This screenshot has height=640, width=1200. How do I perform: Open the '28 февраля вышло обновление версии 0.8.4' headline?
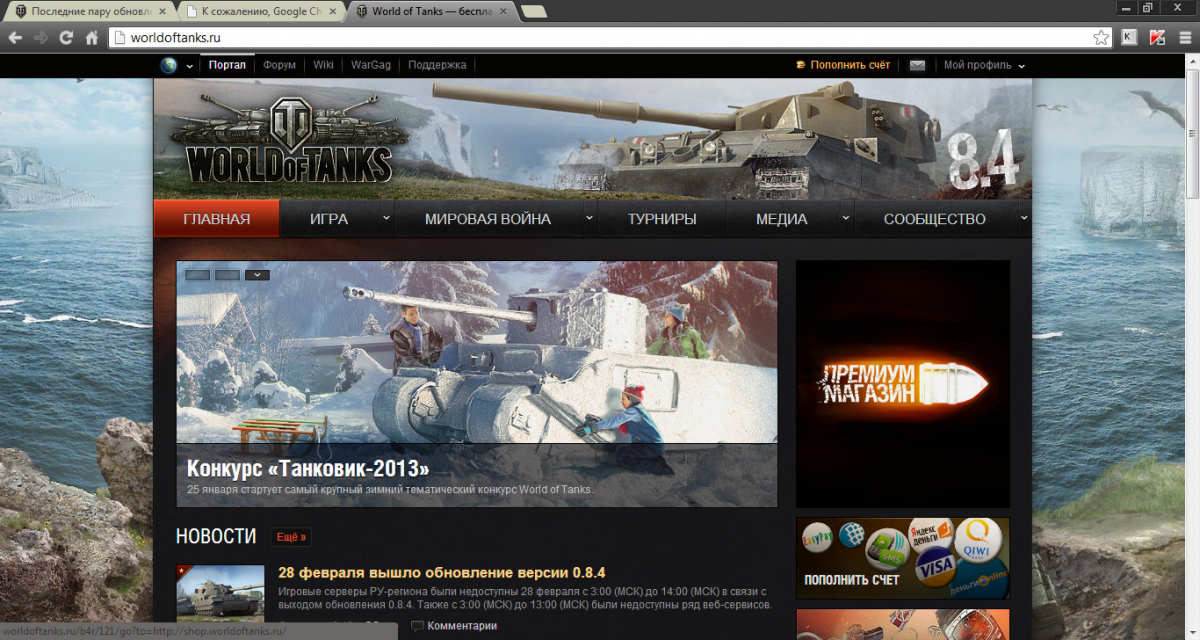pyautogui.click(x=442, y=573)
